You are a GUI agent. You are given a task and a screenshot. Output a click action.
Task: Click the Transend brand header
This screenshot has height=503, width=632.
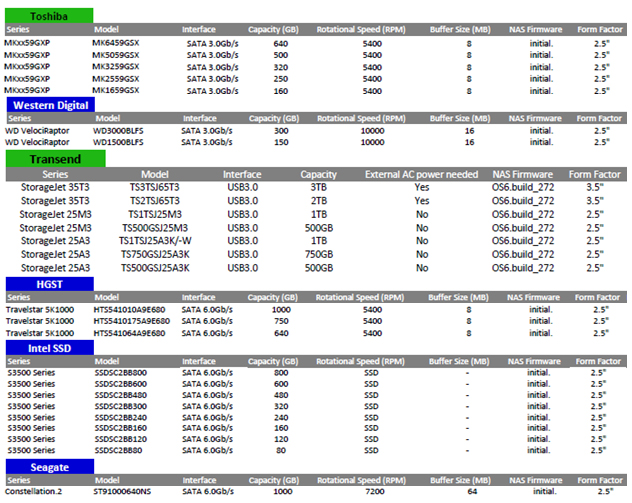tap(55, 159)
